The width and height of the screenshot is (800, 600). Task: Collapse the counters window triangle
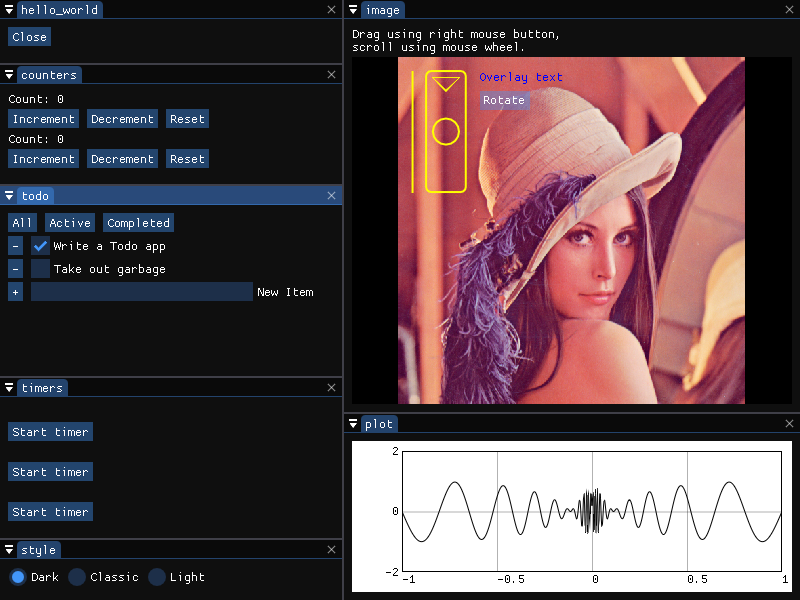pos(9,74)
